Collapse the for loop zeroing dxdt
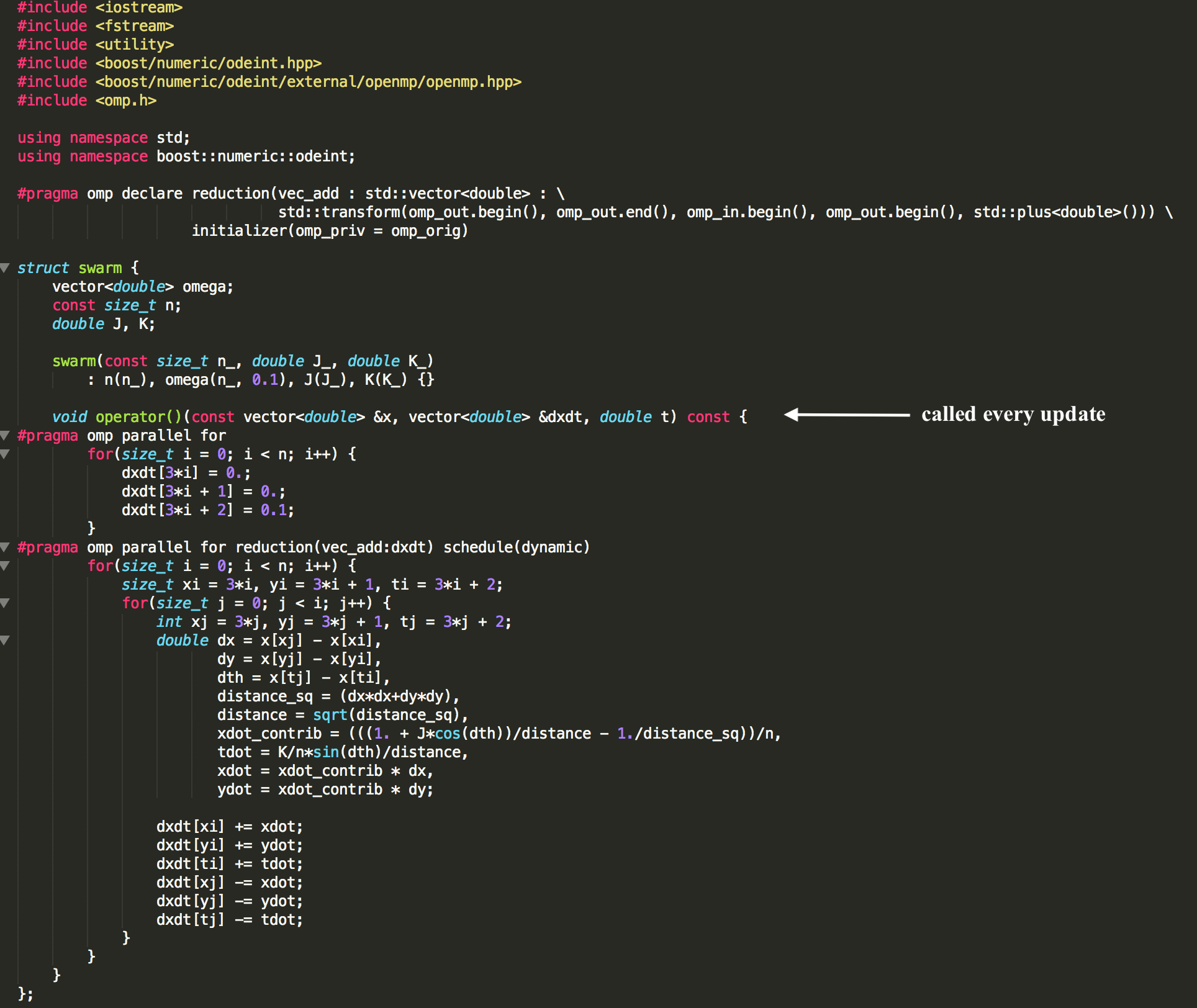 5,454
